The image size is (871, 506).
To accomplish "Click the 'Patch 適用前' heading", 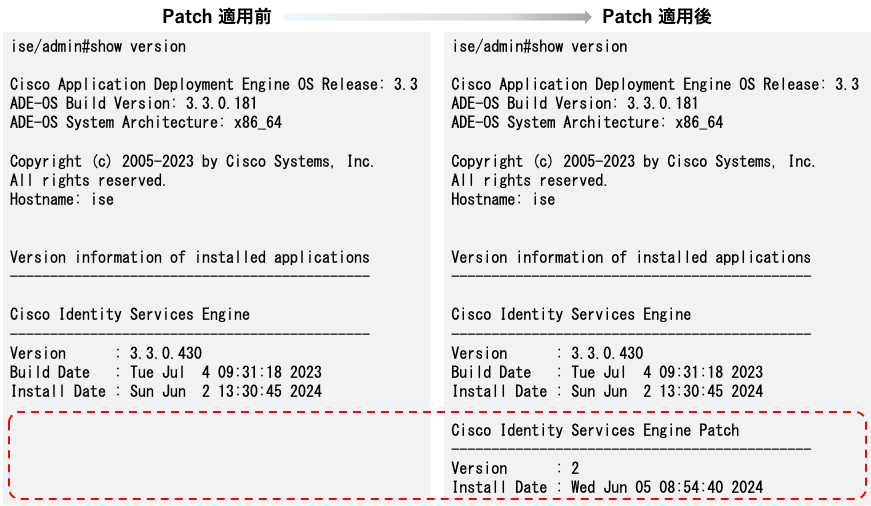I will tap(217, 17).
